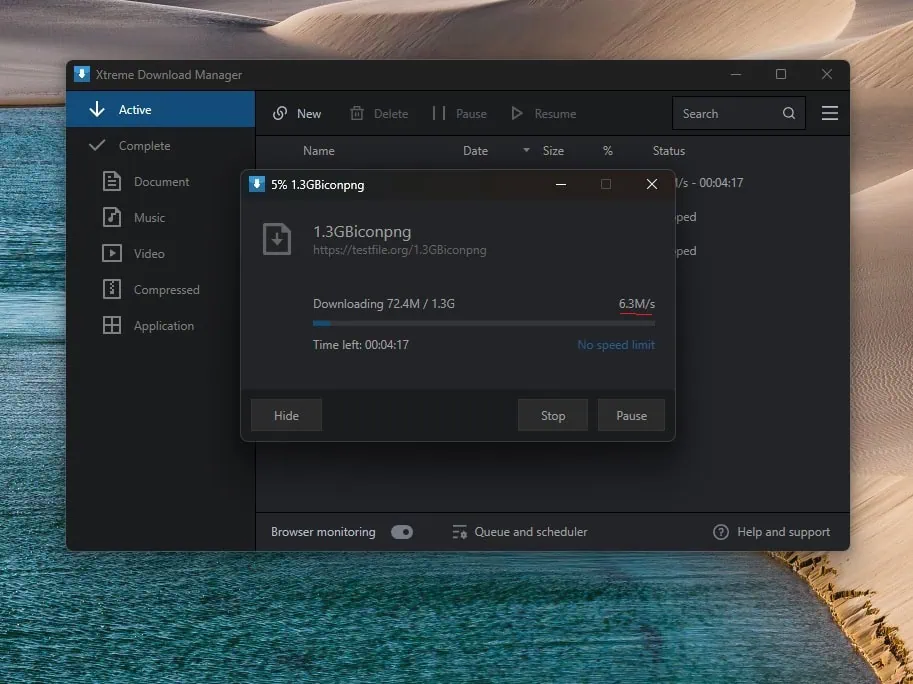Click the download progress bar
The width and height of the screenshot is (913, 684).
[484, 323]
